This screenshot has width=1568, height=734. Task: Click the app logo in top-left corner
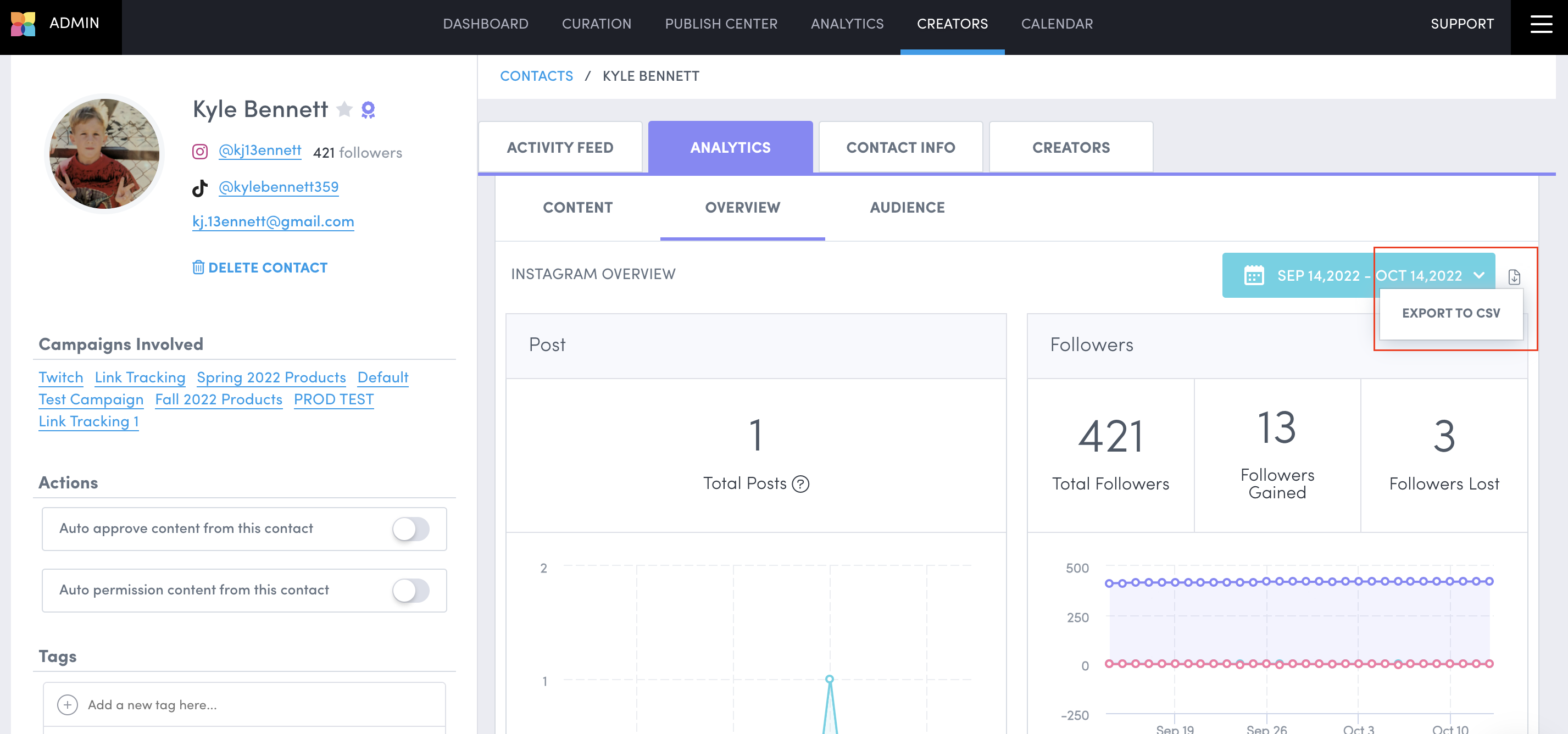pos(23,24)
